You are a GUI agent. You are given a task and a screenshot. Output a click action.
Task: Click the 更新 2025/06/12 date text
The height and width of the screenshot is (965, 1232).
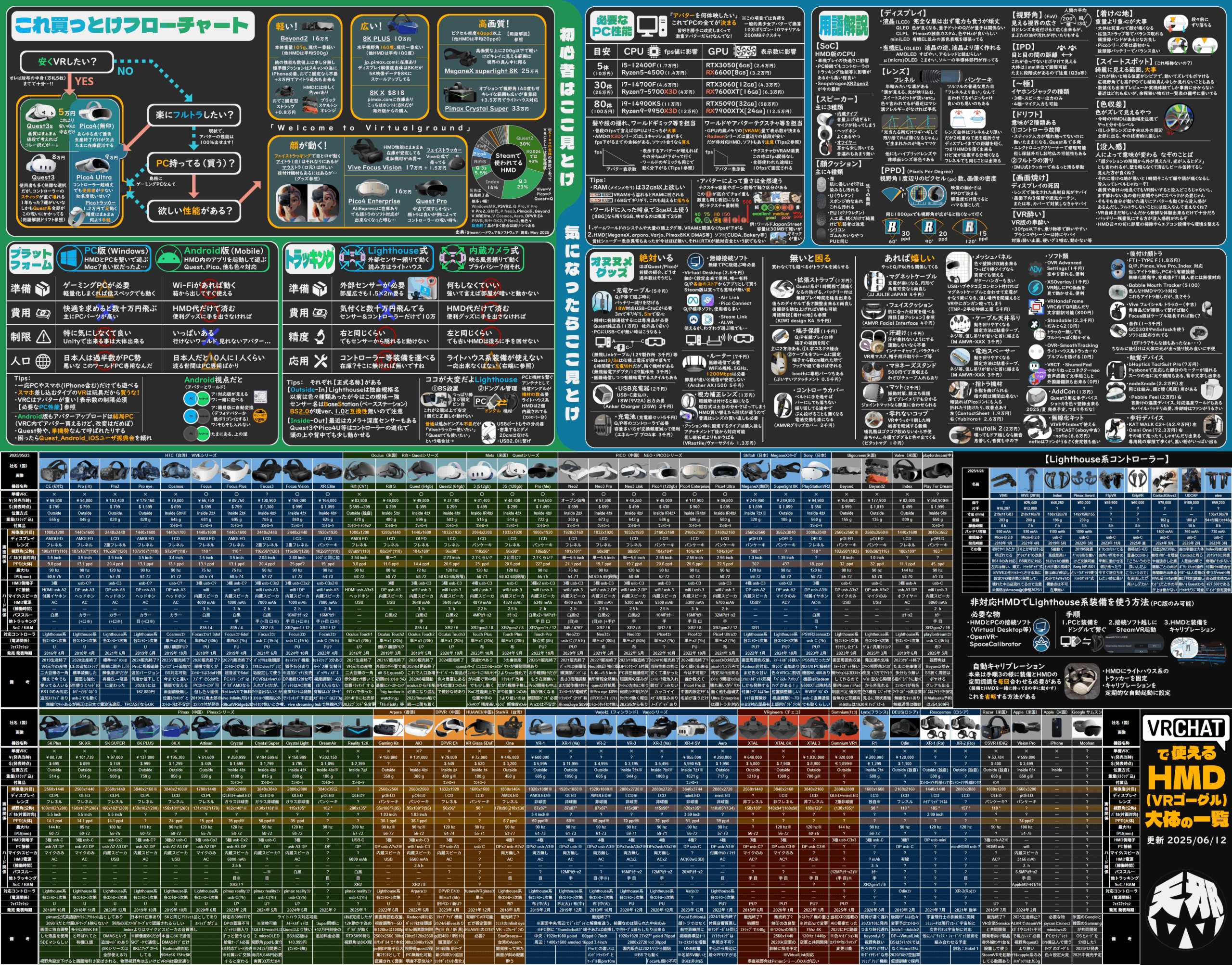tap(1186, 839)
